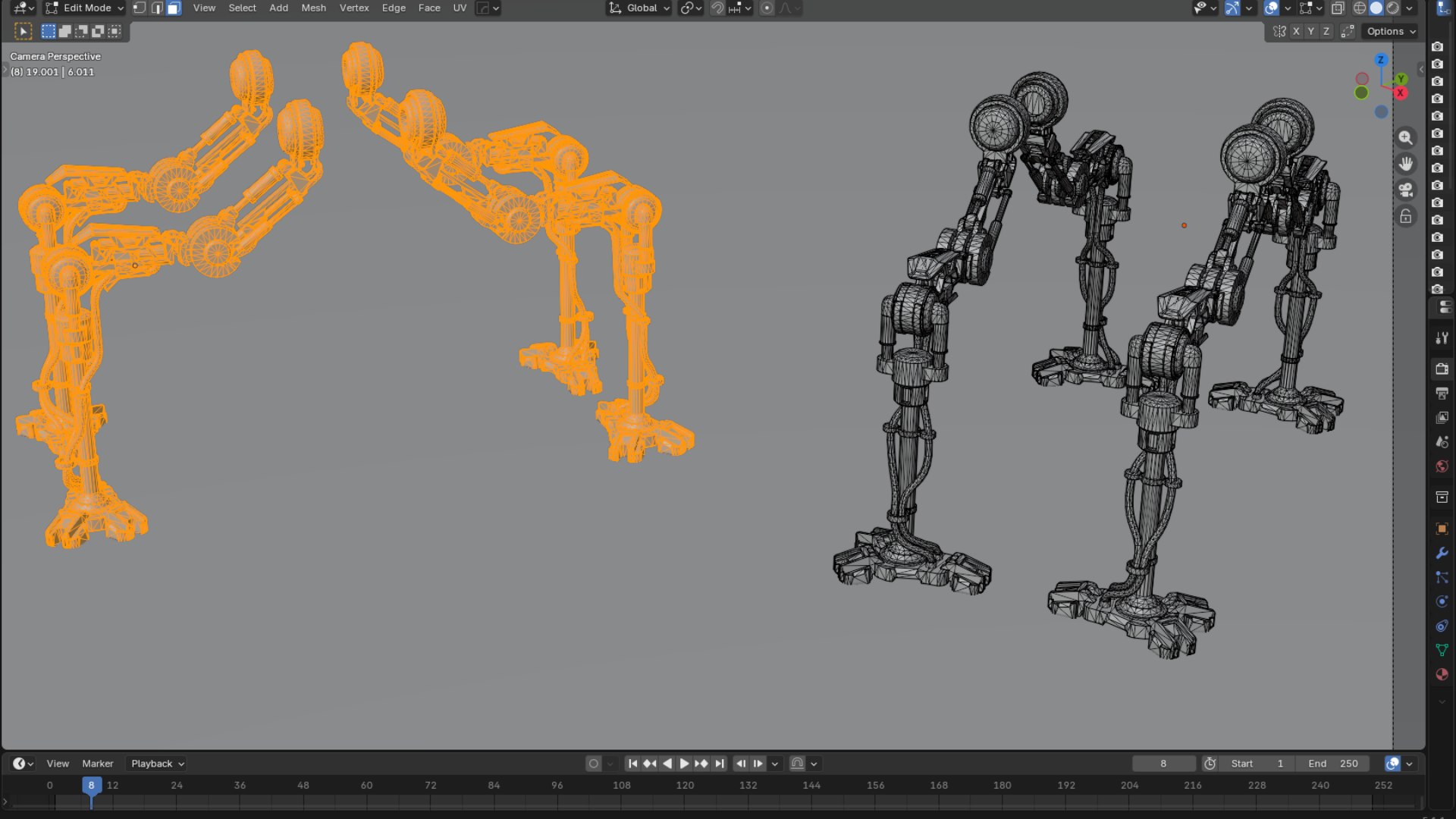Choose invert selection mode

click(98, 32)
